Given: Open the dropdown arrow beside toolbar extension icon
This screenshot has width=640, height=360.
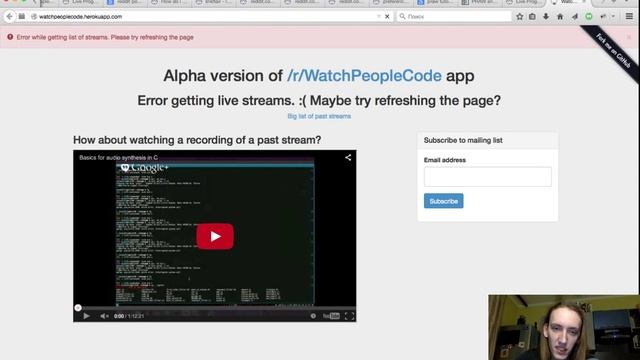Looking at the screenshot, I should pyautogui.click(x=613, y=16).
